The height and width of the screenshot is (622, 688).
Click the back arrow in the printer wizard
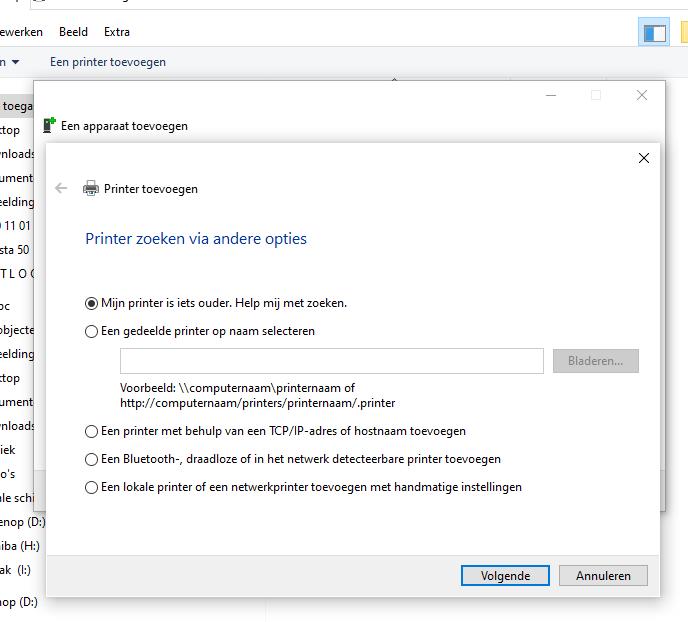point(61,188)
